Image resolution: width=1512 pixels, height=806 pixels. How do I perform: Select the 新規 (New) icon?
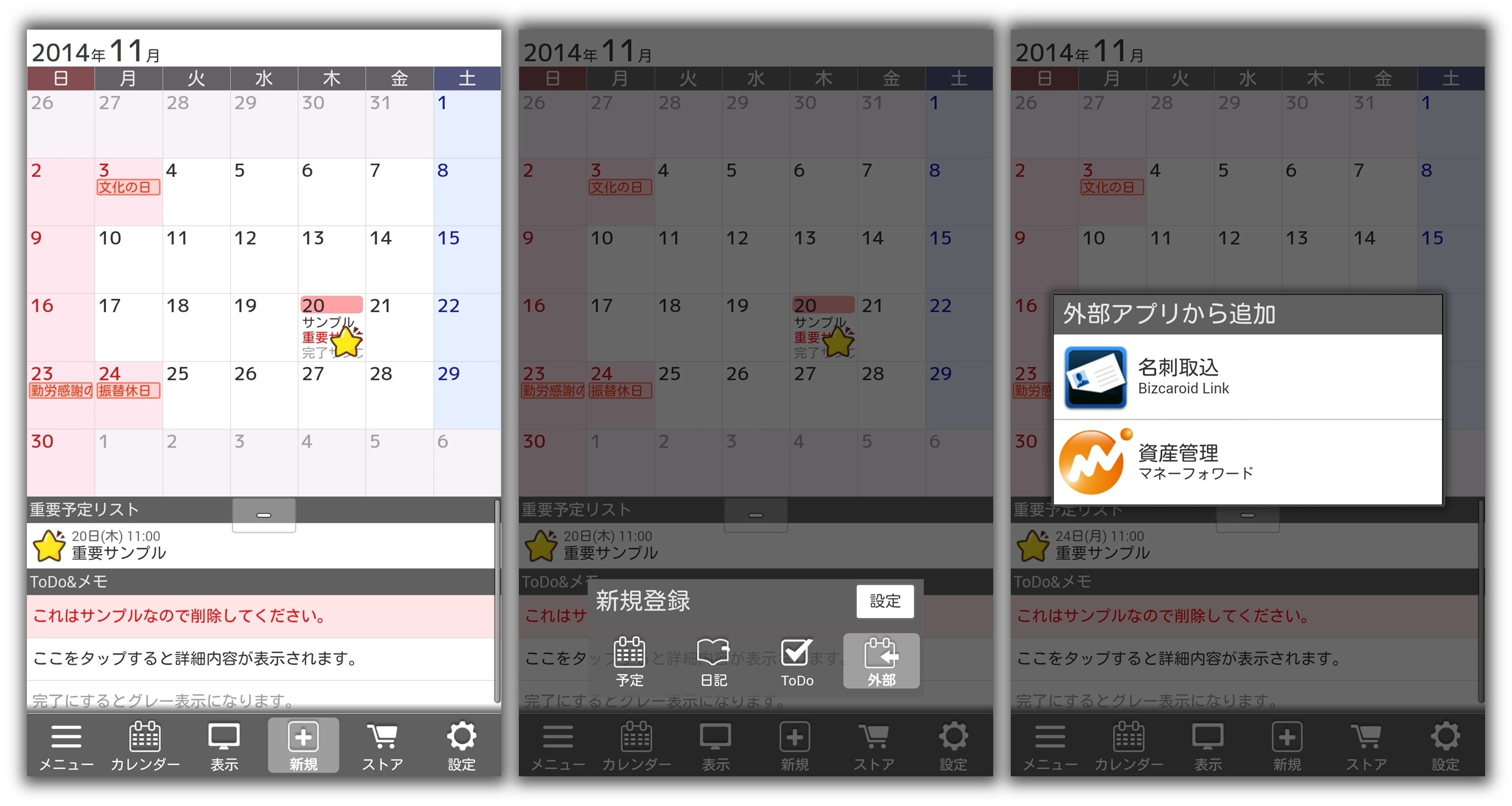[302, 762]
